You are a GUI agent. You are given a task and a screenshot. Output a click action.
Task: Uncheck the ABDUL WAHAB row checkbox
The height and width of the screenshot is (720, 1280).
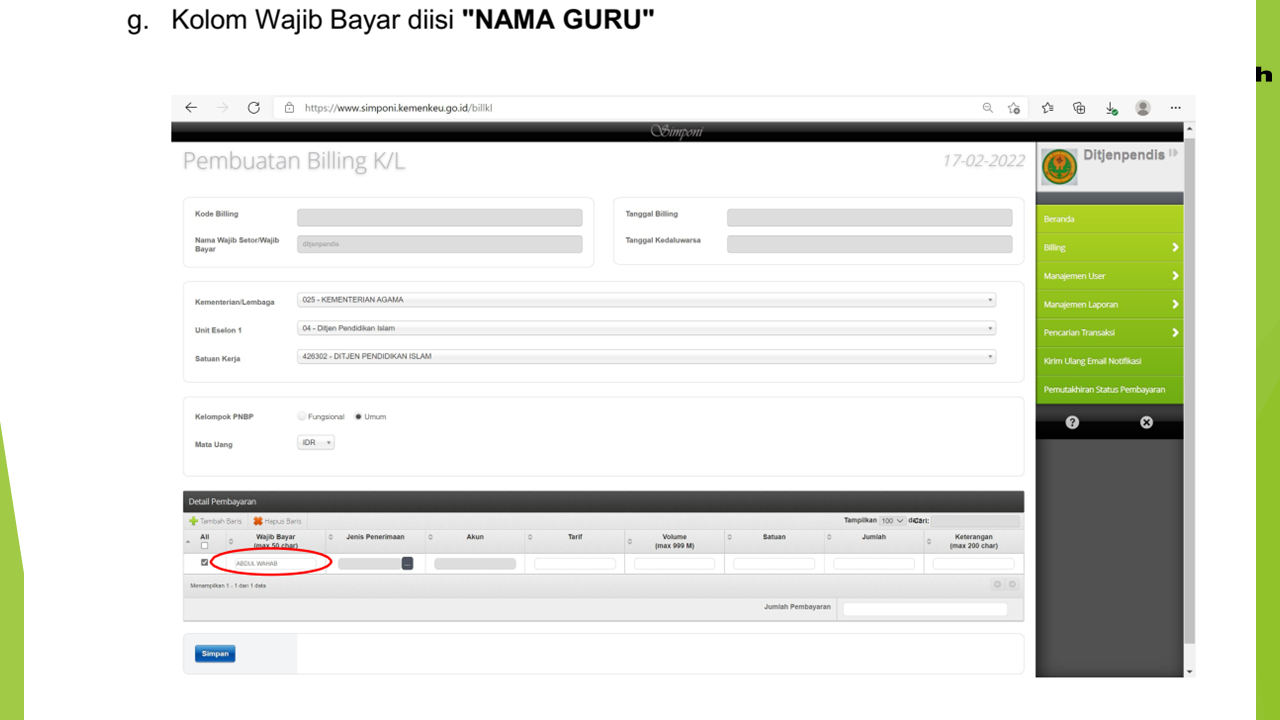coord(205,563)
